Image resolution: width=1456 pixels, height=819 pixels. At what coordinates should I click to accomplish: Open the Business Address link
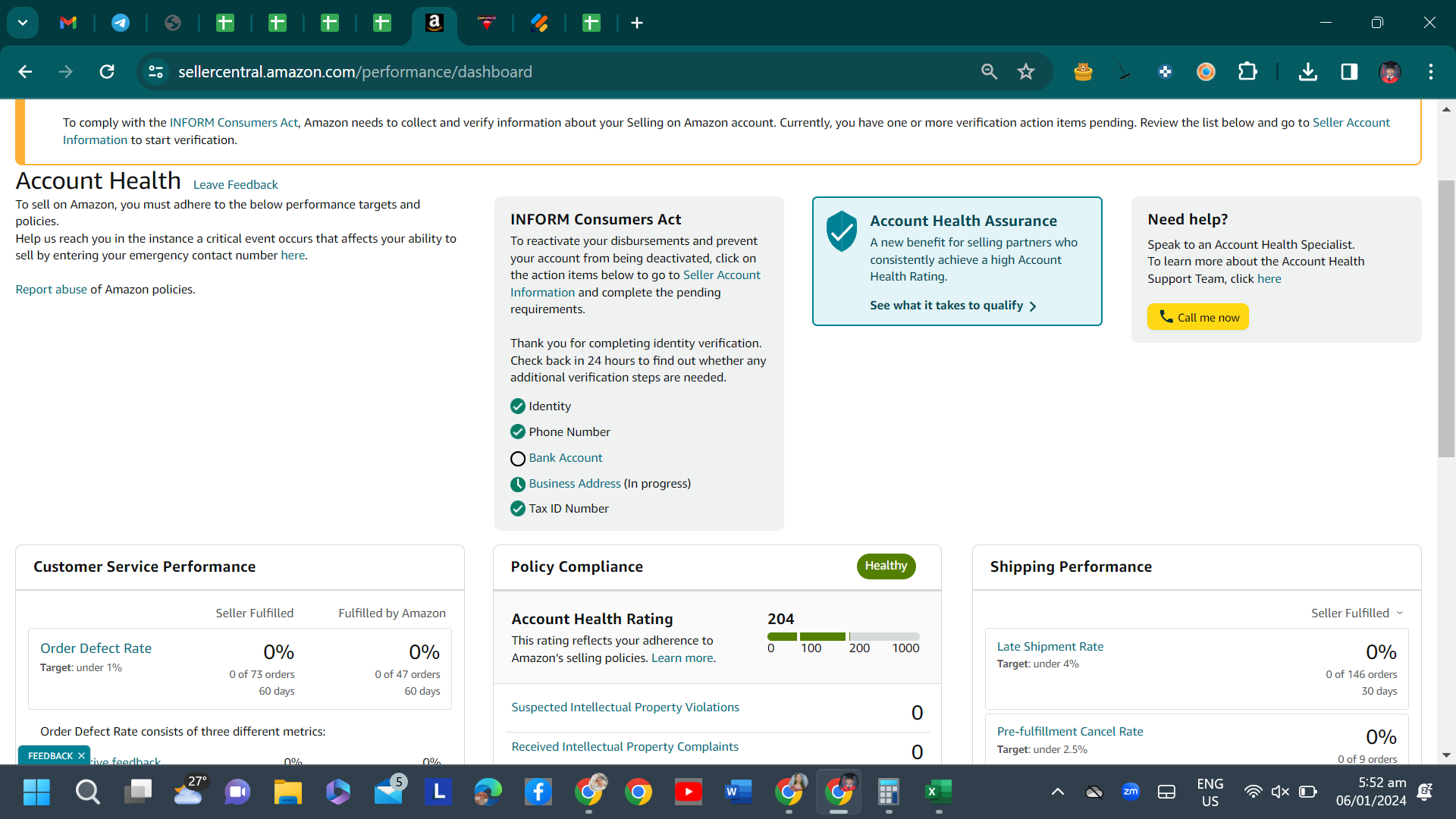coord(575,484)
